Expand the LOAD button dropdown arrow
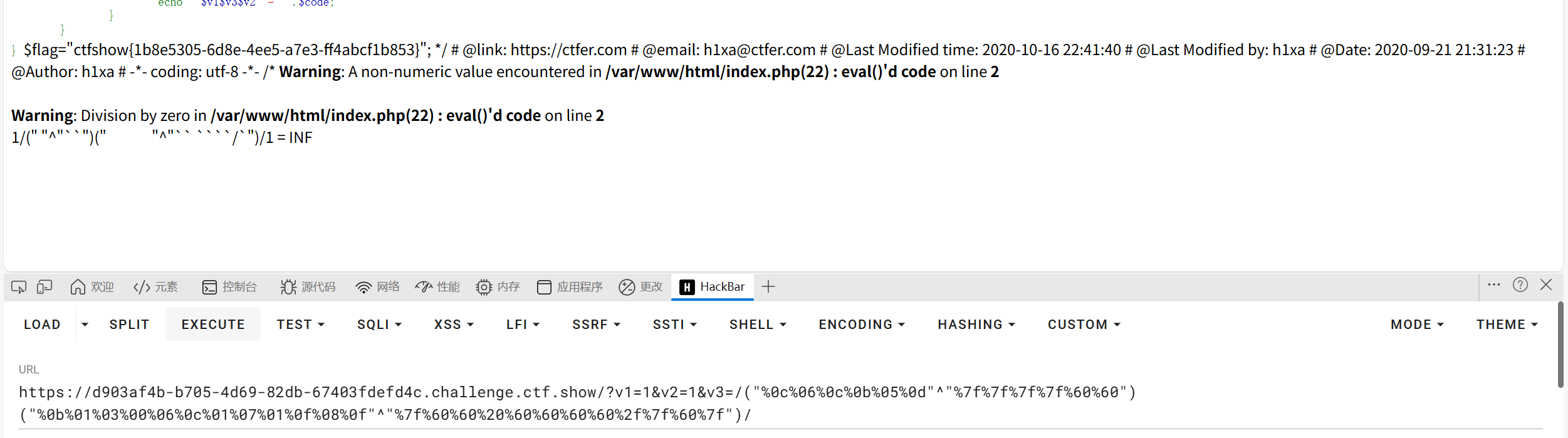This screenshot has width=1568, height=438. (85, 325)
